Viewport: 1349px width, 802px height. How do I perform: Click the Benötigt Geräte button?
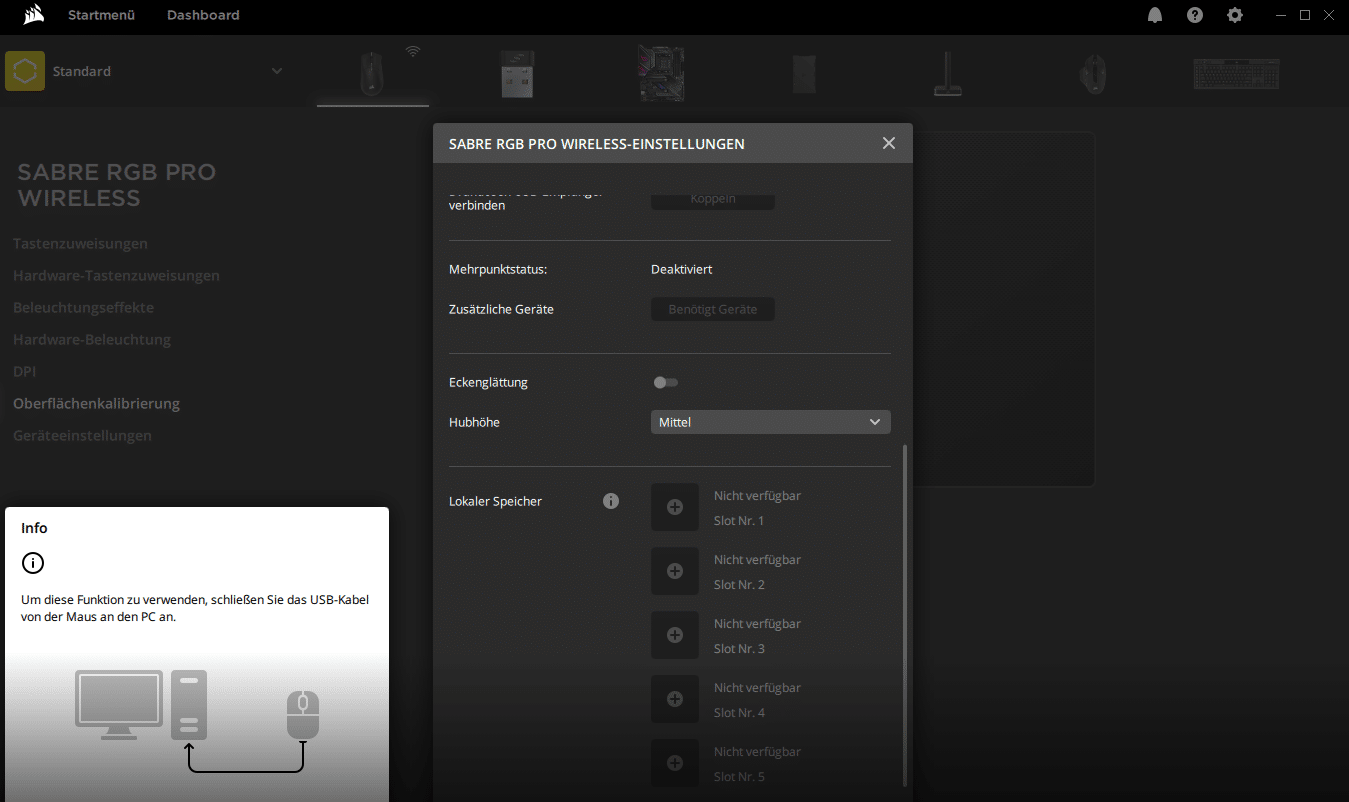coord(713,310)
